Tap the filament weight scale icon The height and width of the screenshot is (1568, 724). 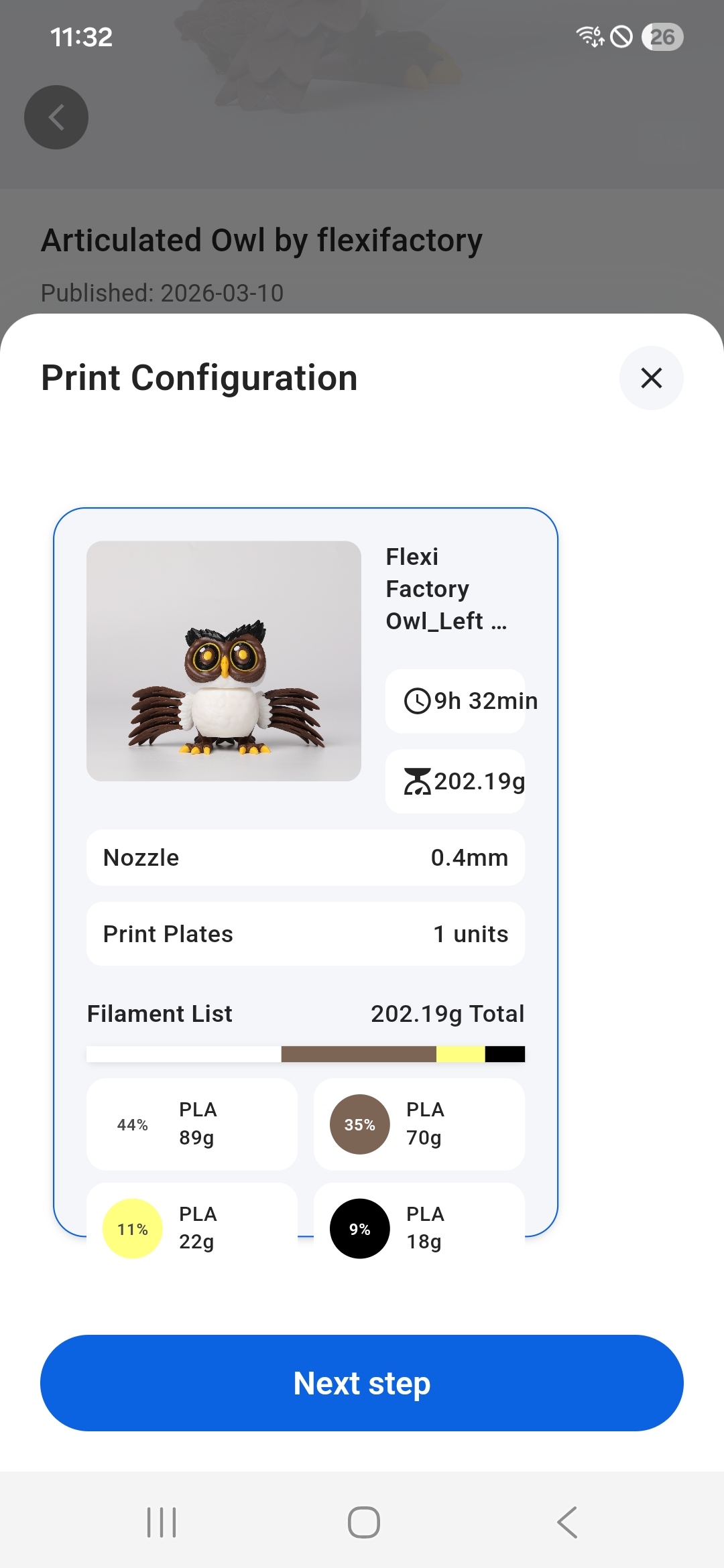click(x=417, y=781)
